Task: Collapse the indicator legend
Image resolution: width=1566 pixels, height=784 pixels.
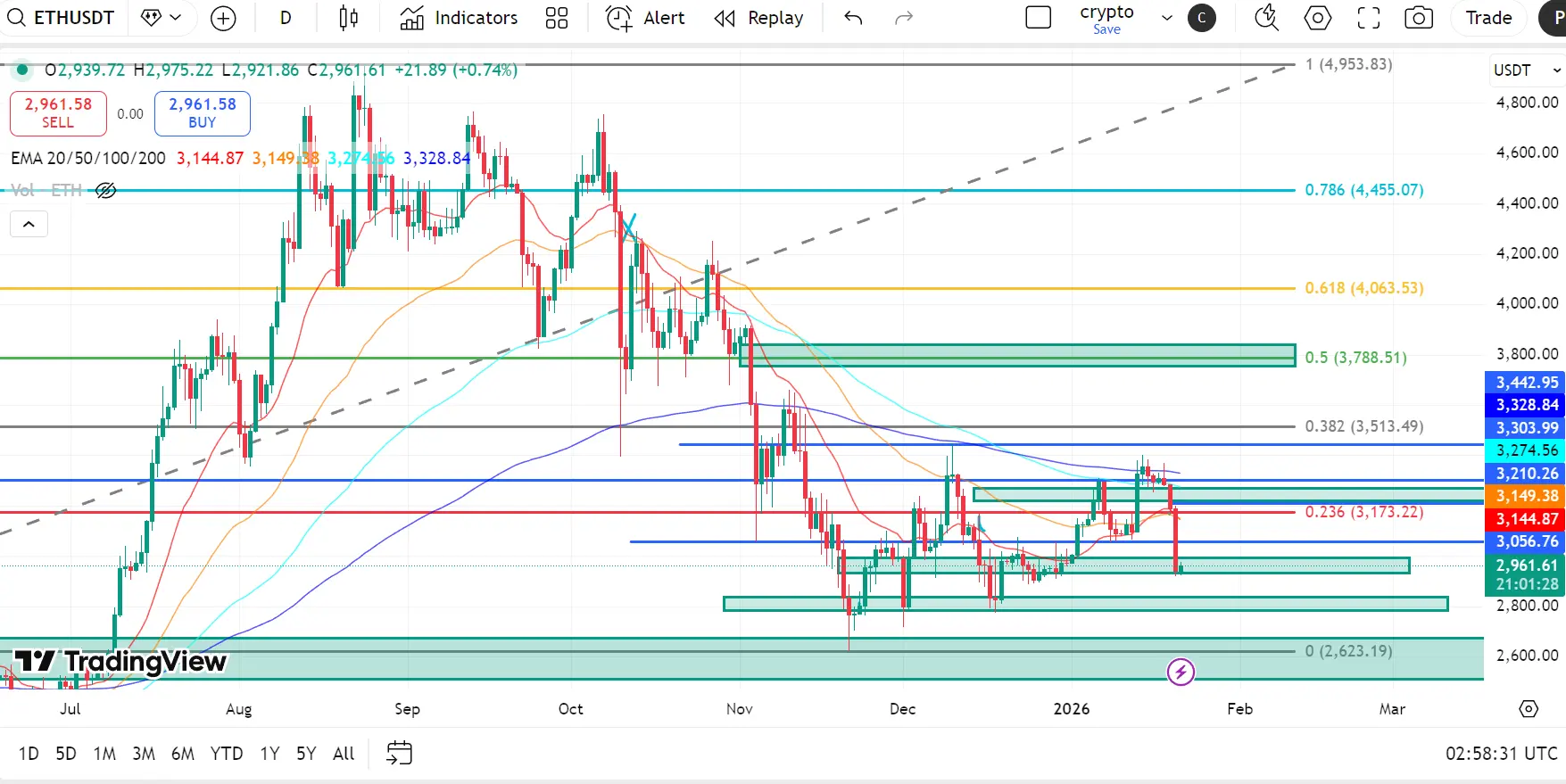Action: (x=29, y=224)
